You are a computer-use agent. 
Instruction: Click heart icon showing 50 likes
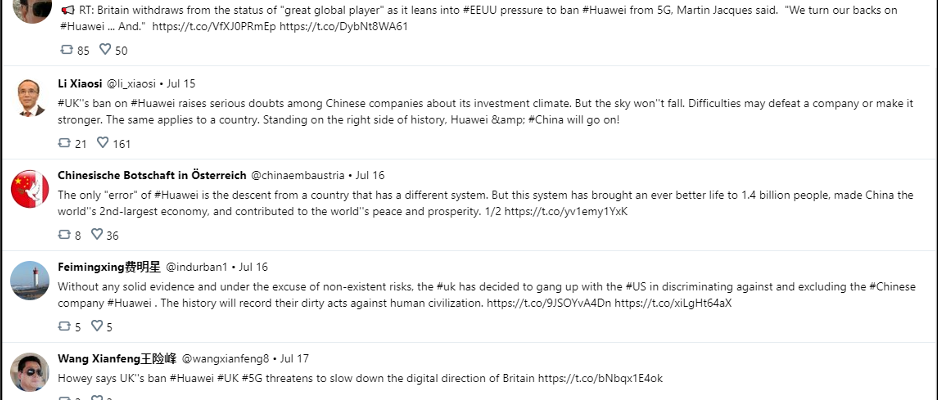pyautogui.click(x=105, y=49)
